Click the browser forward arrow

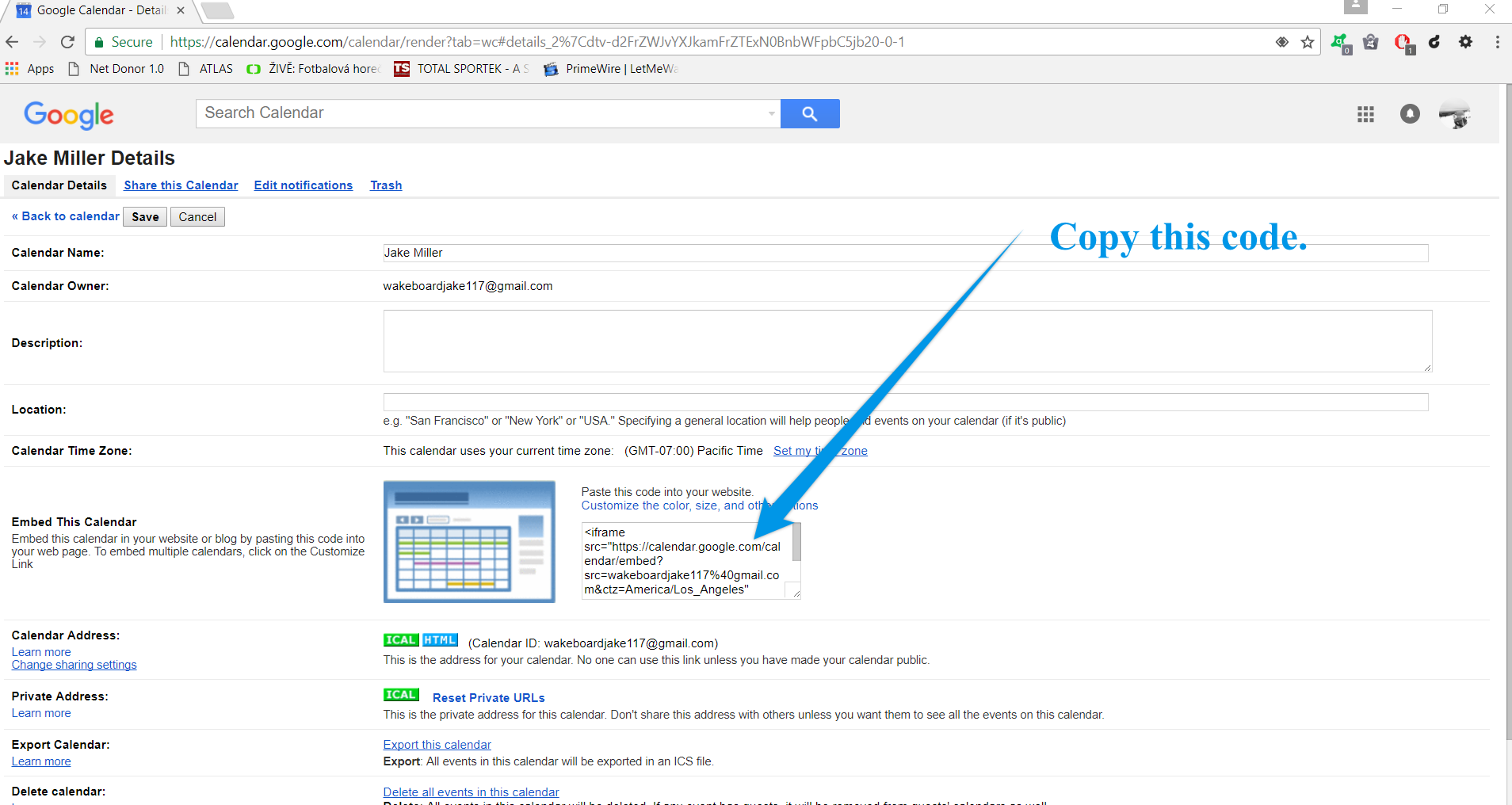point(40,42)
